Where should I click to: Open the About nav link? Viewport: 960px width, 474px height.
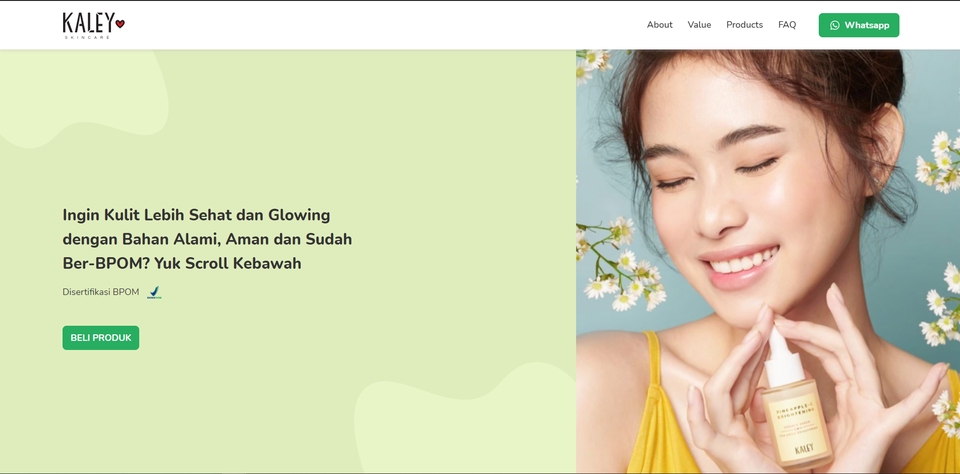[659, 25]
